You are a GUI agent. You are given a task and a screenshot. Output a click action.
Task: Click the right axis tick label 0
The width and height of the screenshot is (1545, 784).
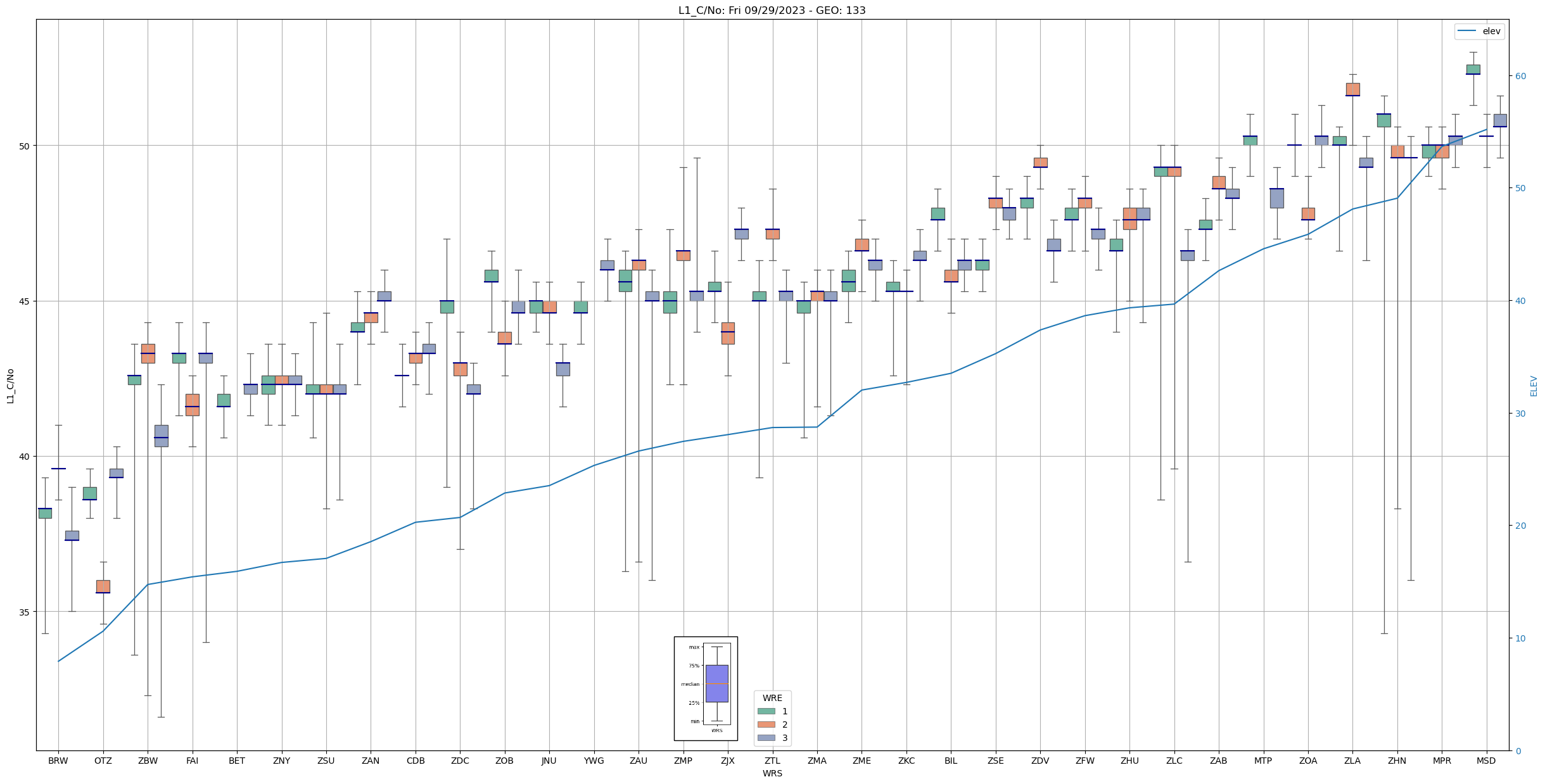1517,751
